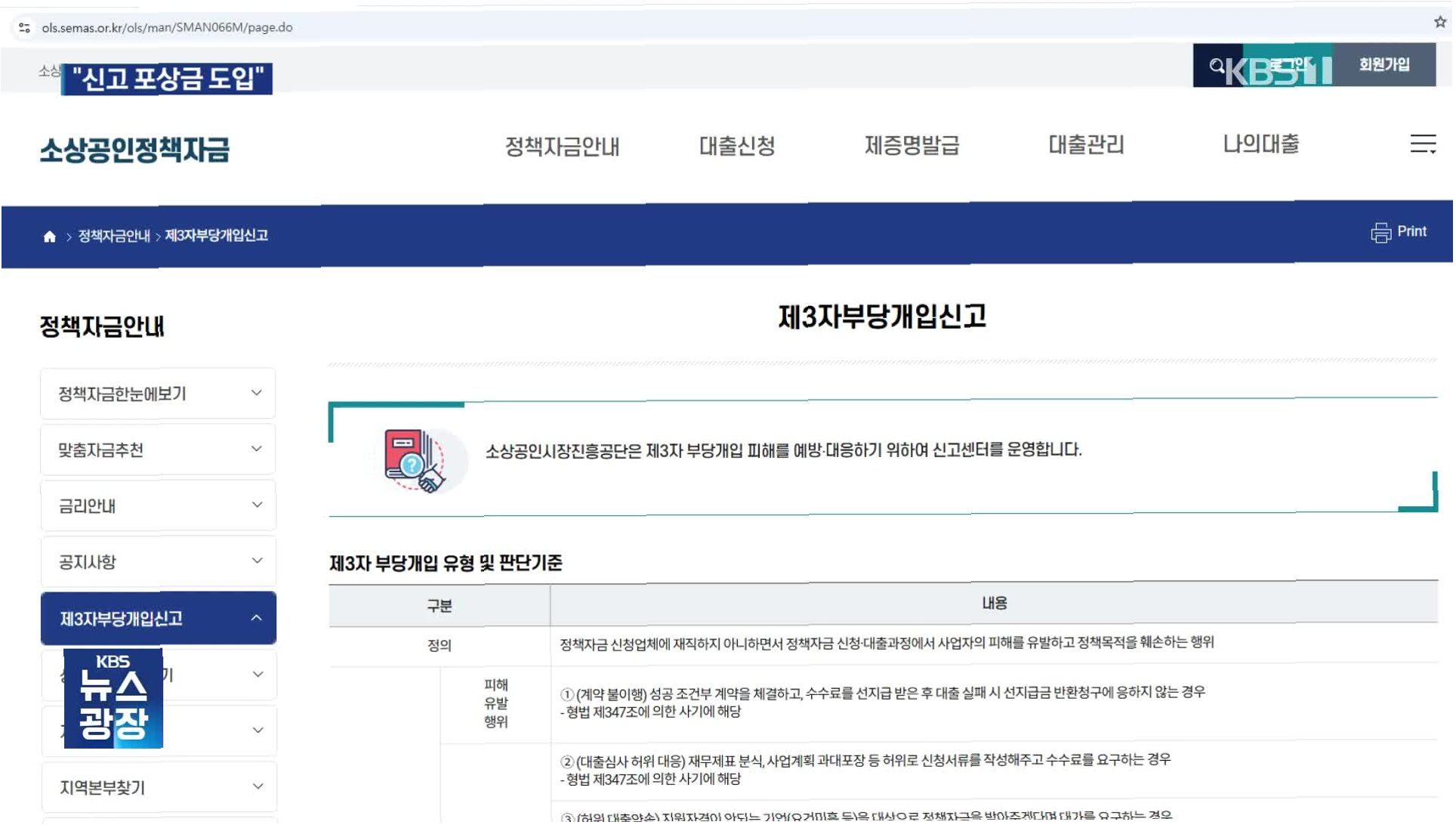
Task: Click the site settings icon in address bar
Action: [x=24, y=28]
